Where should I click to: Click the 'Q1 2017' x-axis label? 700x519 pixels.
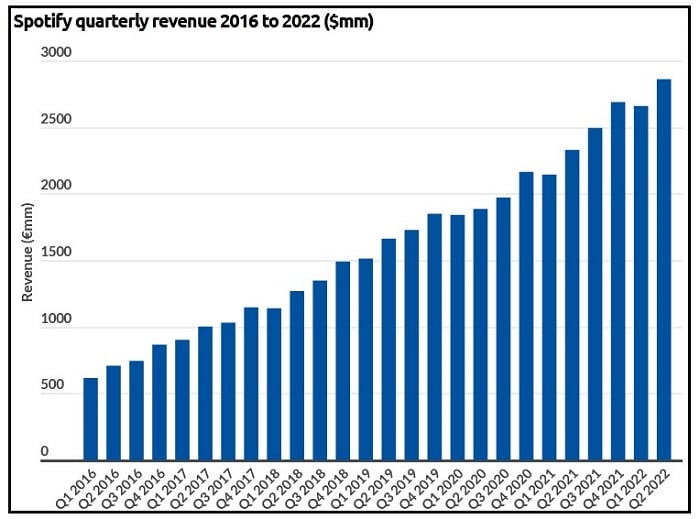(168, 489)
